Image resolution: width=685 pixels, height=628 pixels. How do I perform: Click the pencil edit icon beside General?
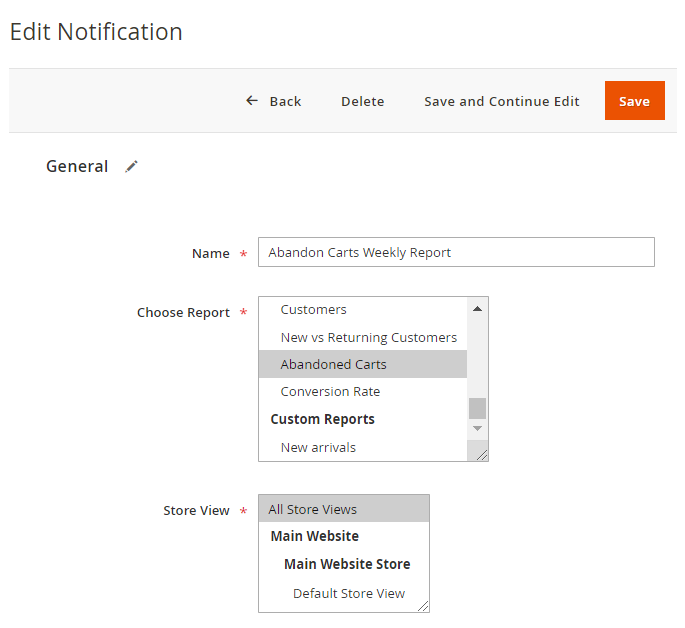coord(131,167)
